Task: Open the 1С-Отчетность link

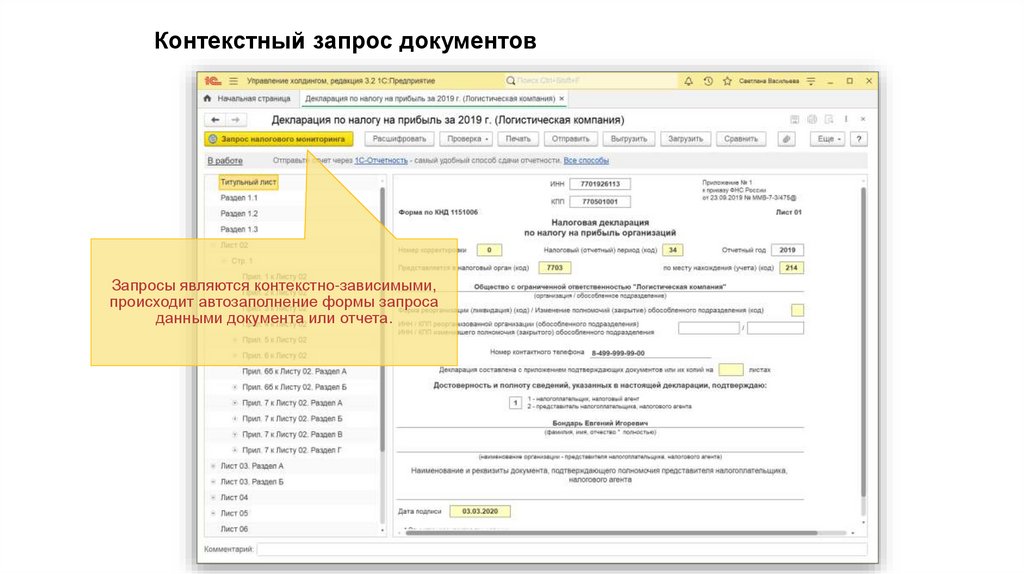Action: [381, 161]
